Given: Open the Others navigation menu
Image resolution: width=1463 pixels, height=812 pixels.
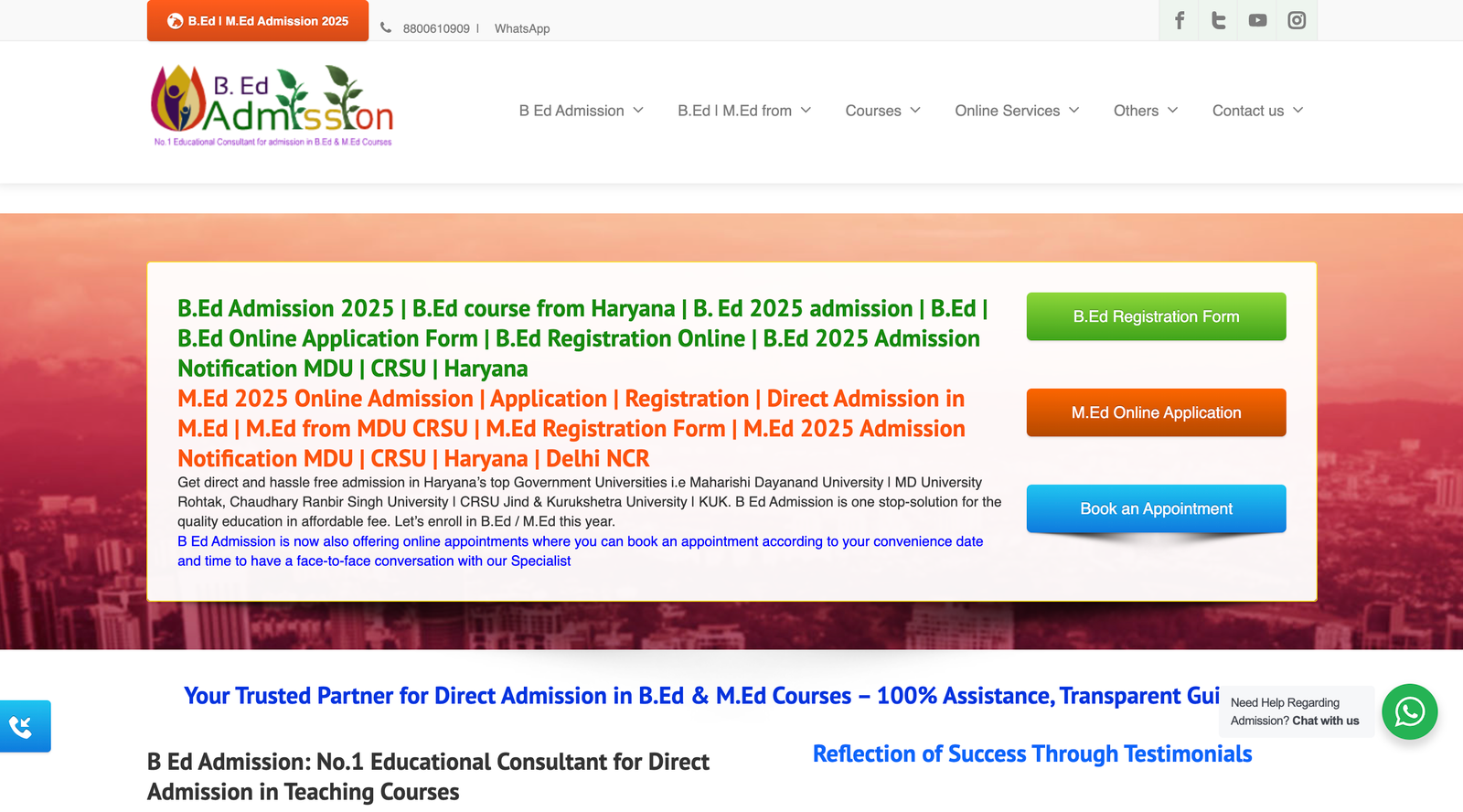Looking at the screenshot, I should click(1145, 111).
